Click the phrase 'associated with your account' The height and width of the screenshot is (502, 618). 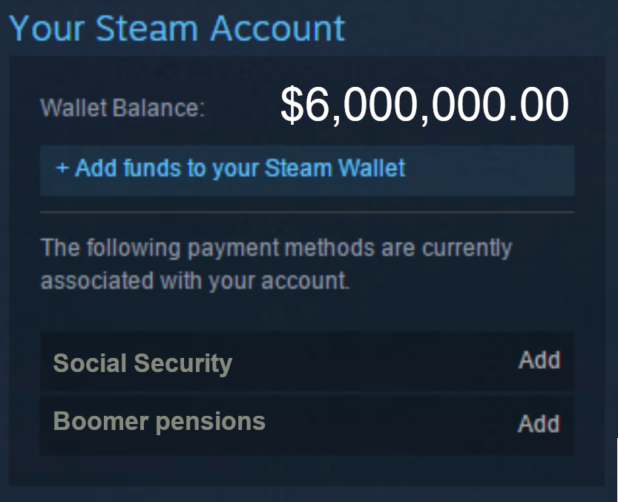pyautogui.click(x=195, y=282)
